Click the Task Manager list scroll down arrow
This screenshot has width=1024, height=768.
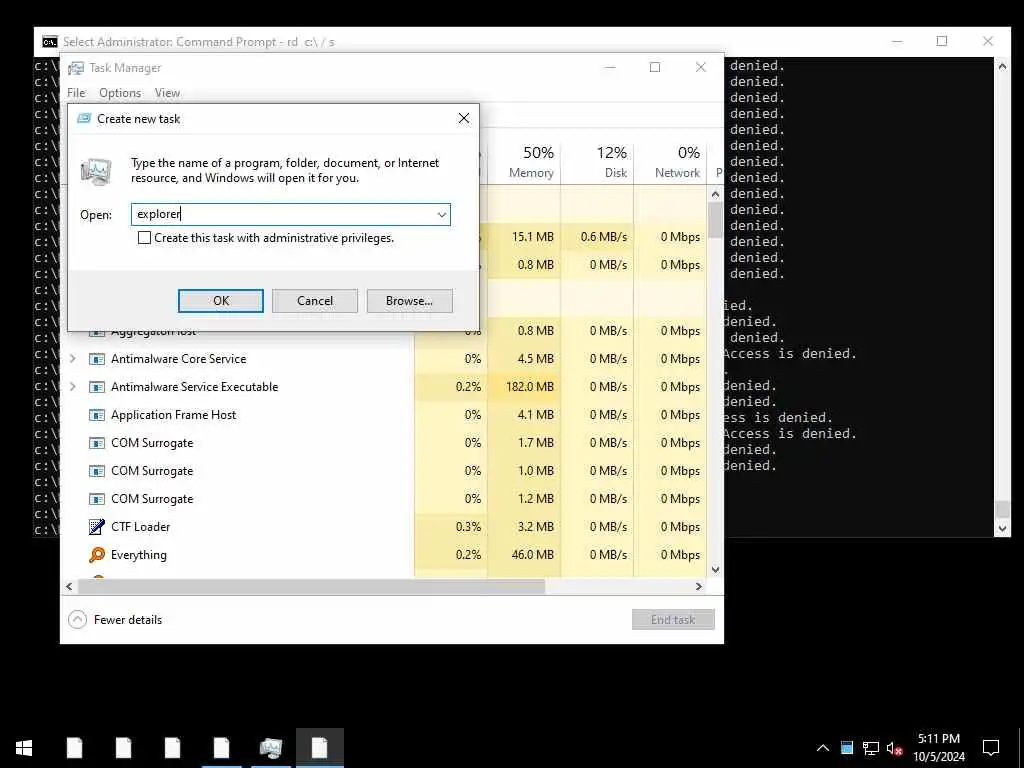(x=715, y=569)
